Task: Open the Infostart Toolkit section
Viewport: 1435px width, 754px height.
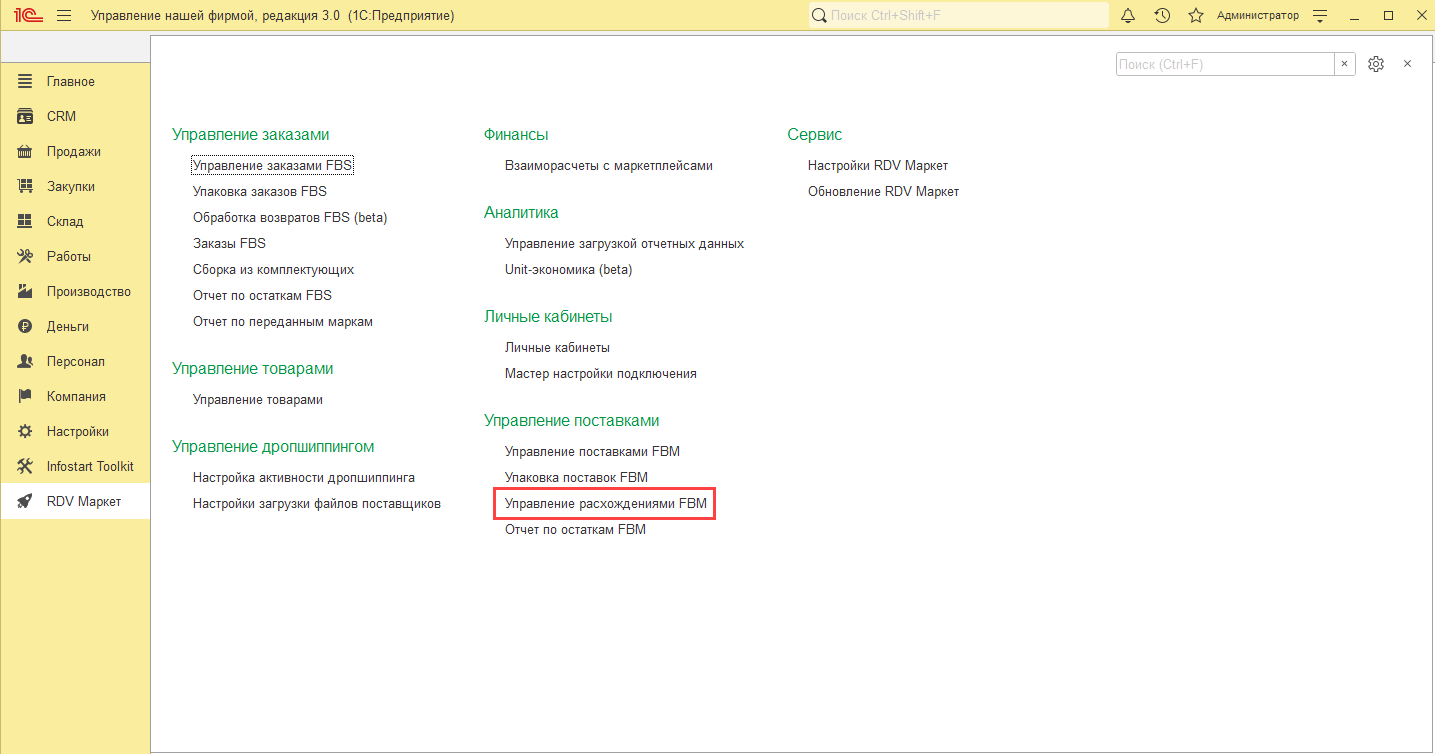Action: [x=75, y=466]
